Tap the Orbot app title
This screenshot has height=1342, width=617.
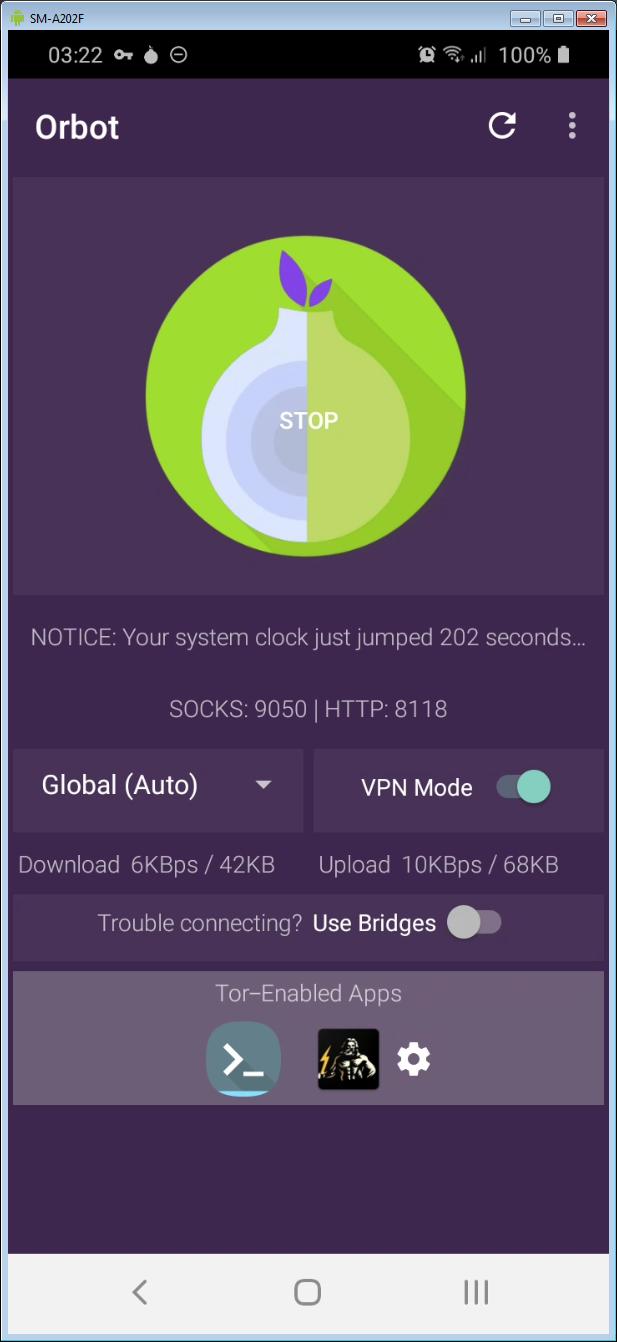coord(76,126)
